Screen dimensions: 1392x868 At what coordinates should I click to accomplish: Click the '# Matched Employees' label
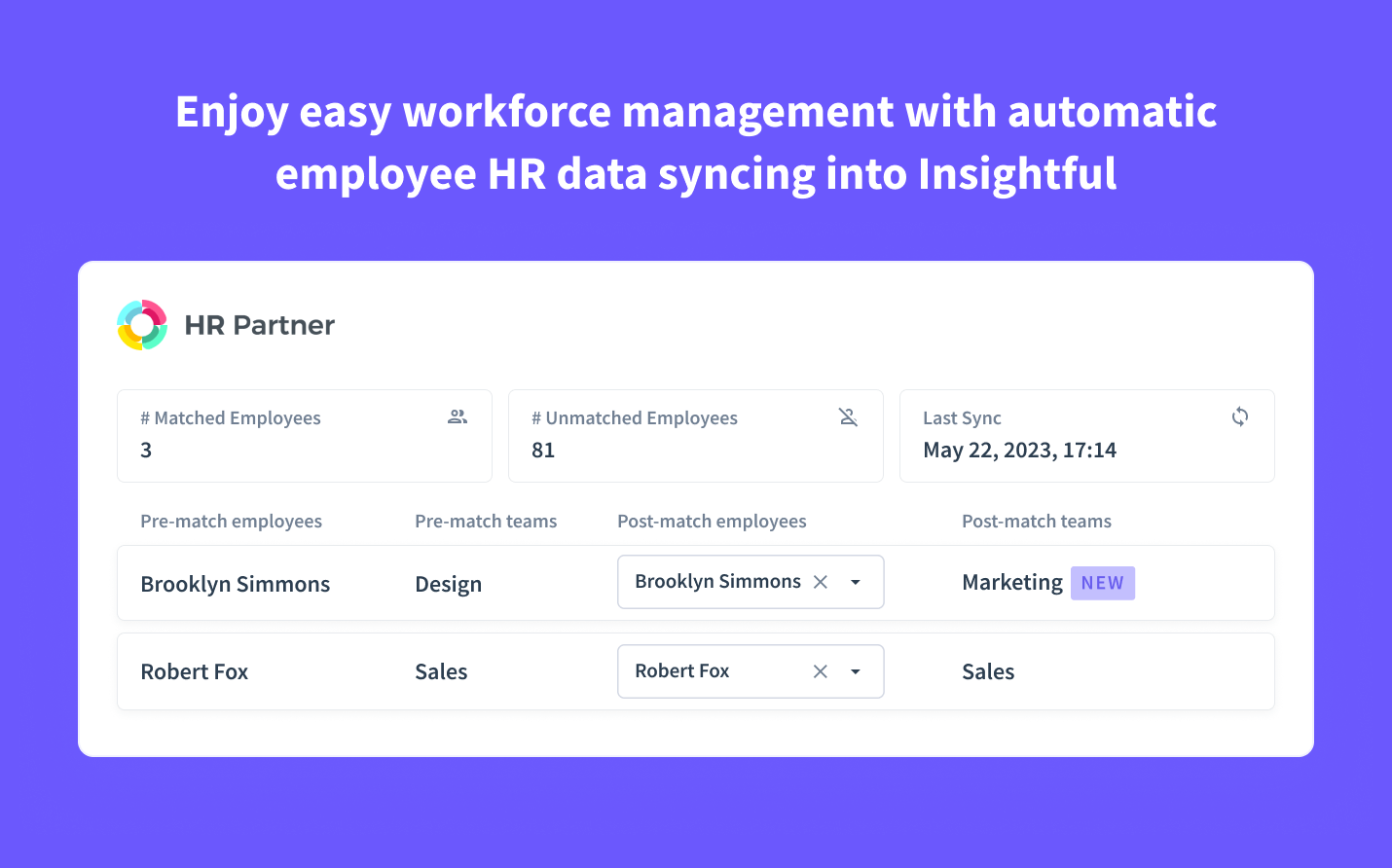pyautogui.click(x=231, y=417)
